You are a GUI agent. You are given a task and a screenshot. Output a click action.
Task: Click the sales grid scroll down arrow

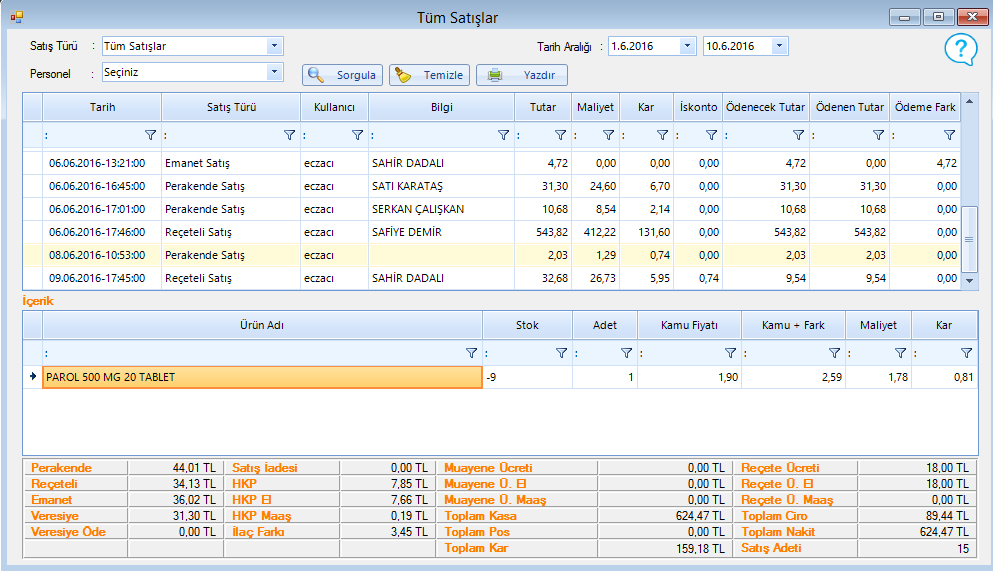968,282
